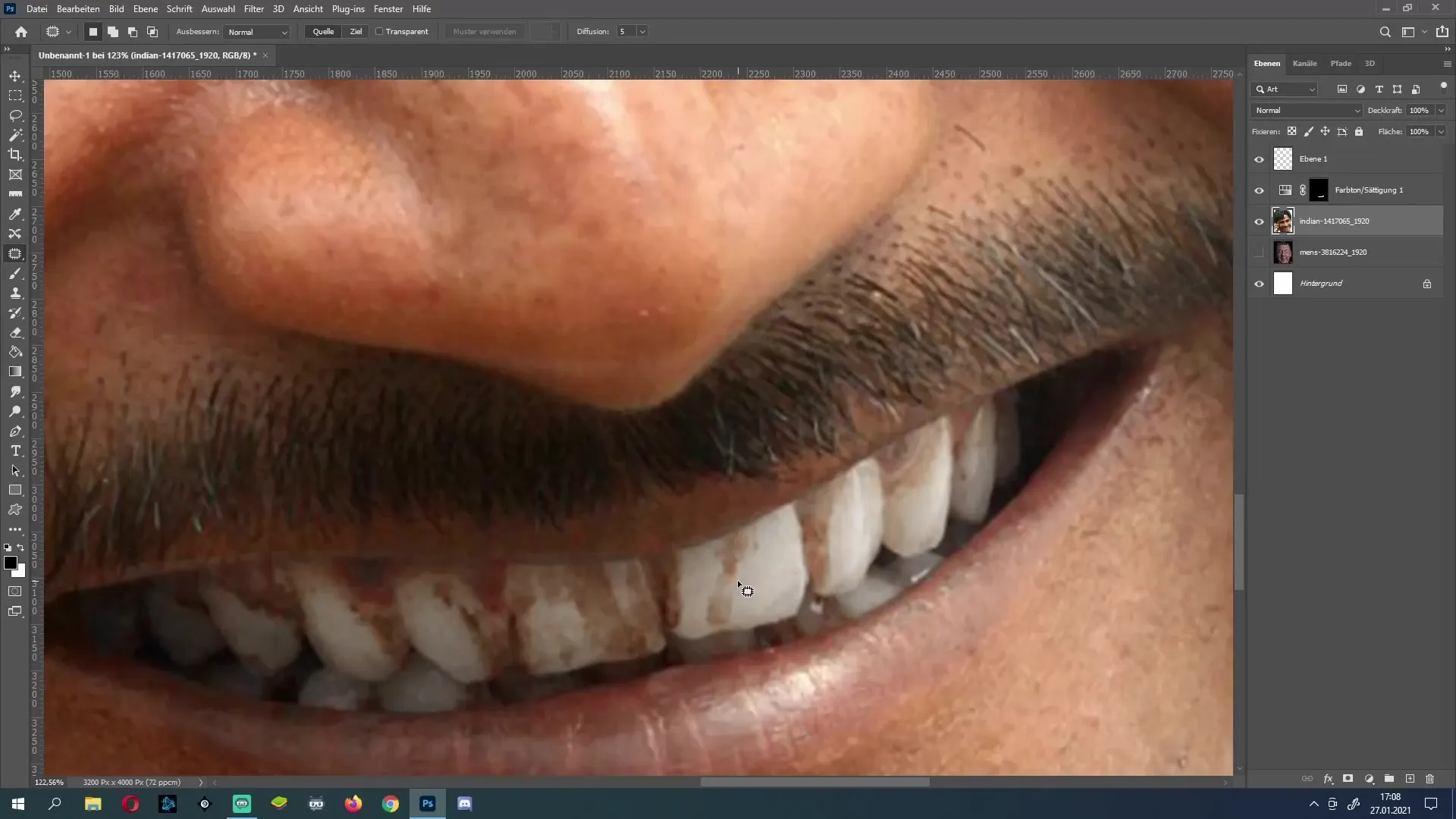Image resolution: width=1456 pixels, height=819 pixels.
Task: Select the Crop tool
Action: [x=15, y=154]
